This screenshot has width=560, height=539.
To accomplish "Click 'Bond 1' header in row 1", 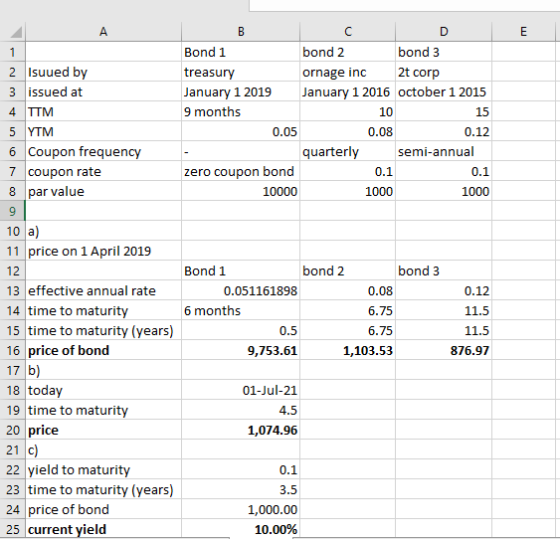I will click(x=241, y=52).
